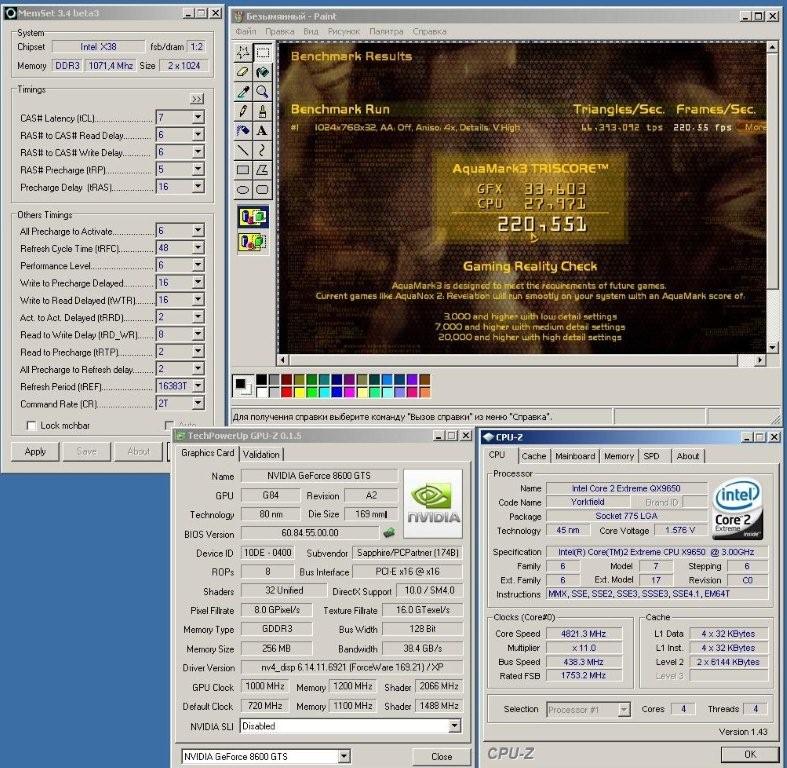Click Paint's horizontal scrollbar right arrow
This screenshot has height=768, width=787.
click(760, 359)
